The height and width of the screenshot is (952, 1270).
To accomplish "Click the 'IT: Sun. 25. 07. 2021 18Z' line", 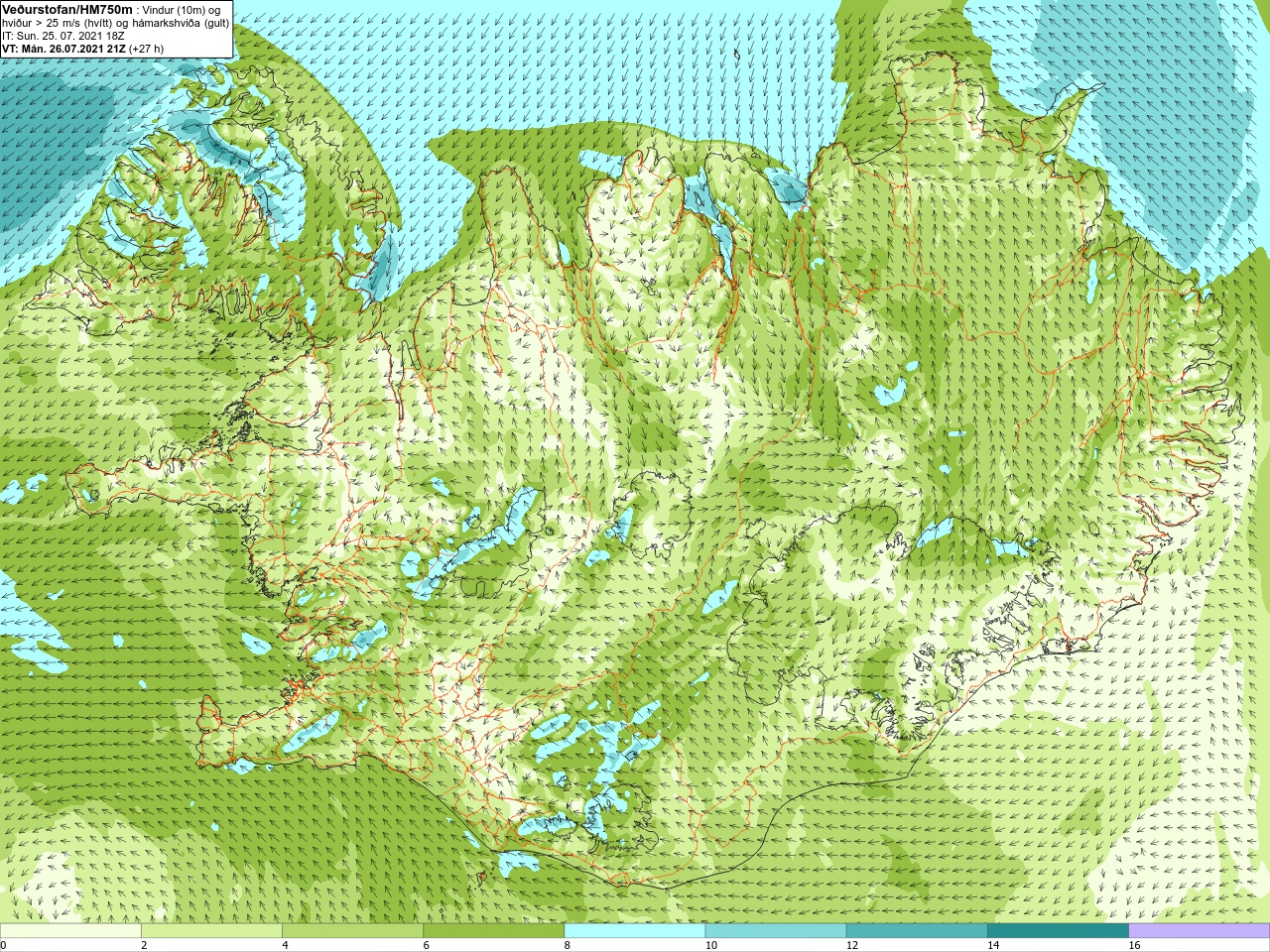I will pos(63,36).
